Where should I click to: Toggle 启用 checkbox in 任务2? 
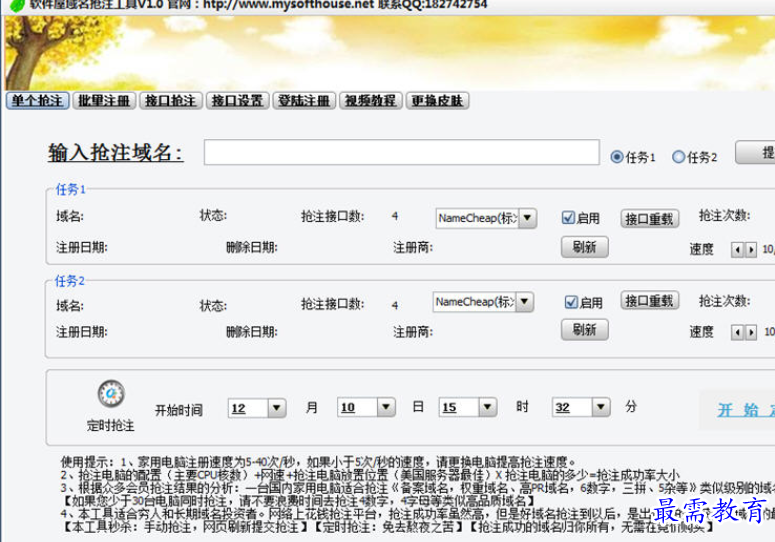coord(571,302)
